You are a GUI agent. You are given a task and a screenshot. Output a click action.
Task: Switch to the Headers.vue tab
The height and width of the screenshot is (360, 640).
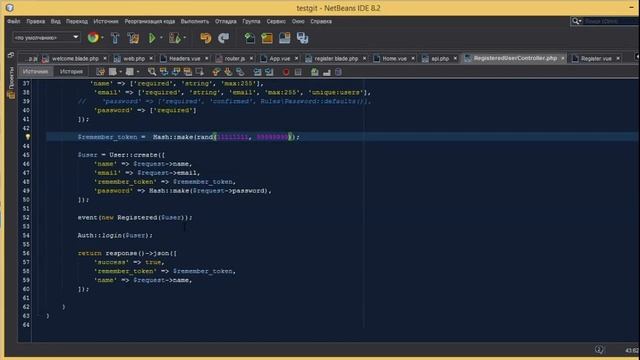tap(184, 59)
